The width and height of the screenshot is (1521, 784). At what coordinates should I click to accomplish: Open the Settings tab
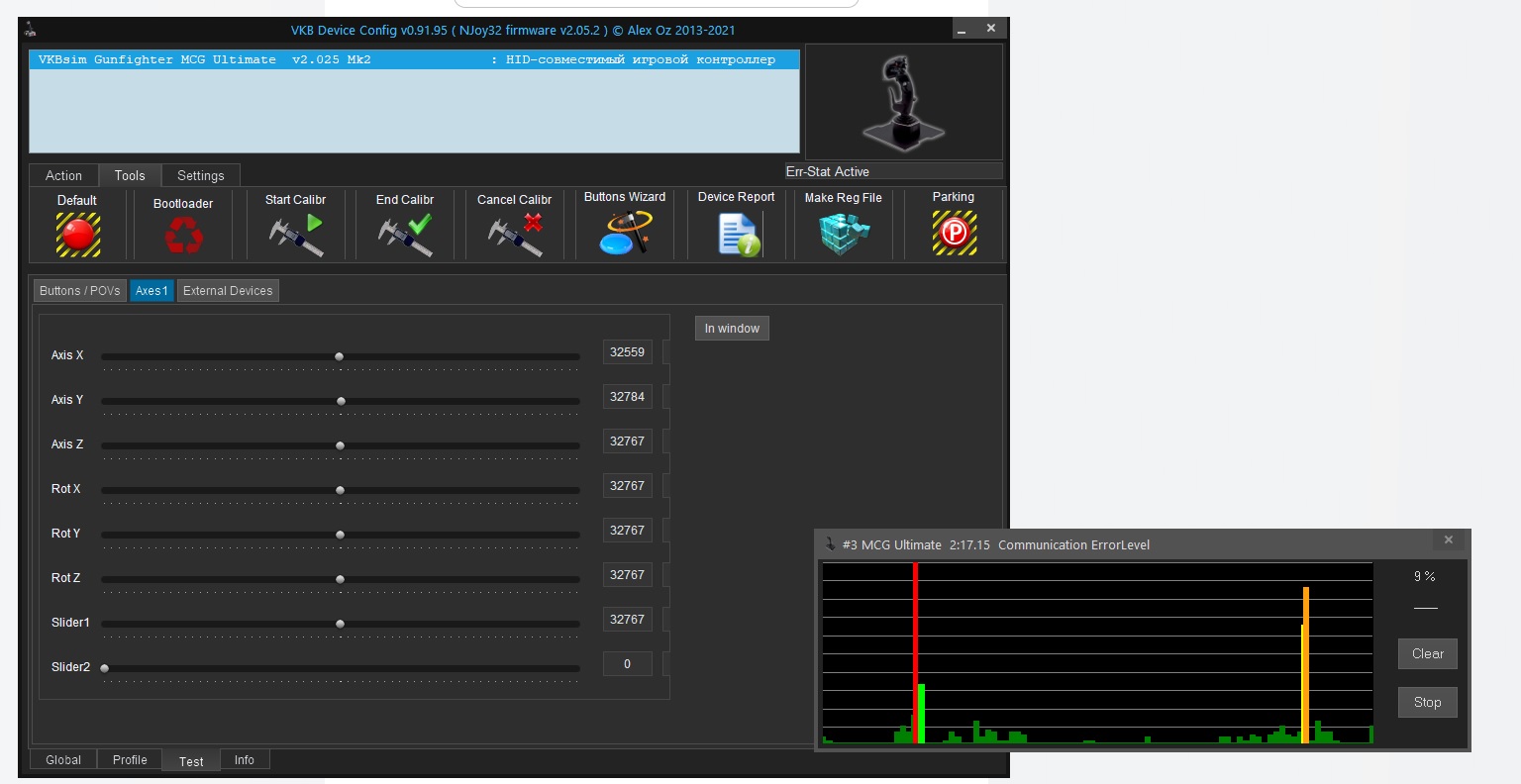pyautogui.click(x=201, y=175)
